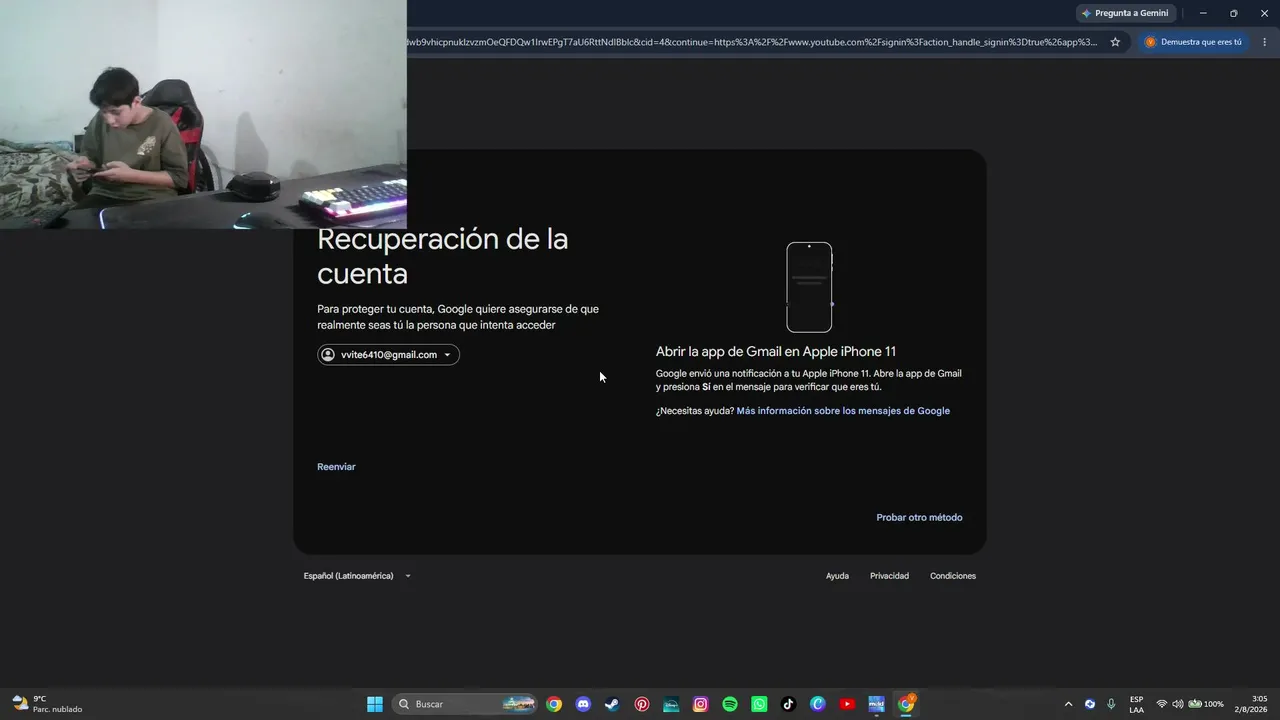Open Wi-Fi network settings in tray
The width and height of the screenshot is (1280, 720).
(x=1162, y=704)
